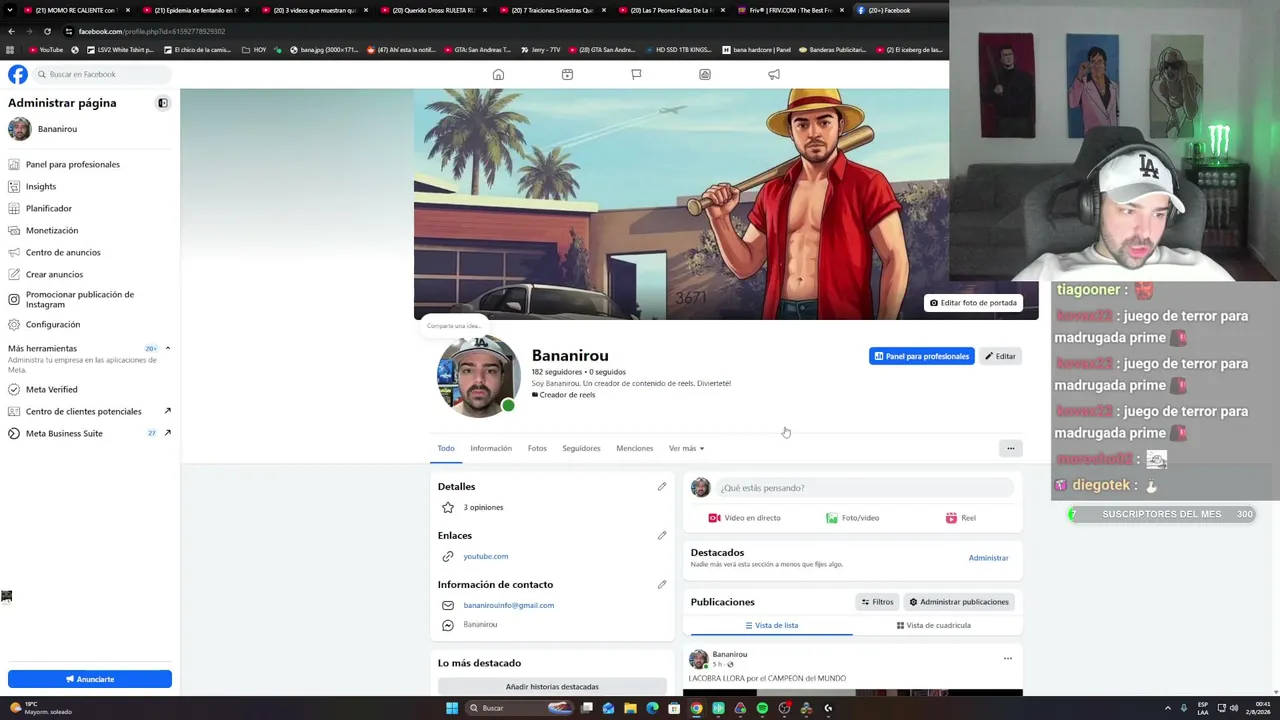
Task: Click Añadir historias destacadas button
Action: pyautogui.click(x=552, y=687)
